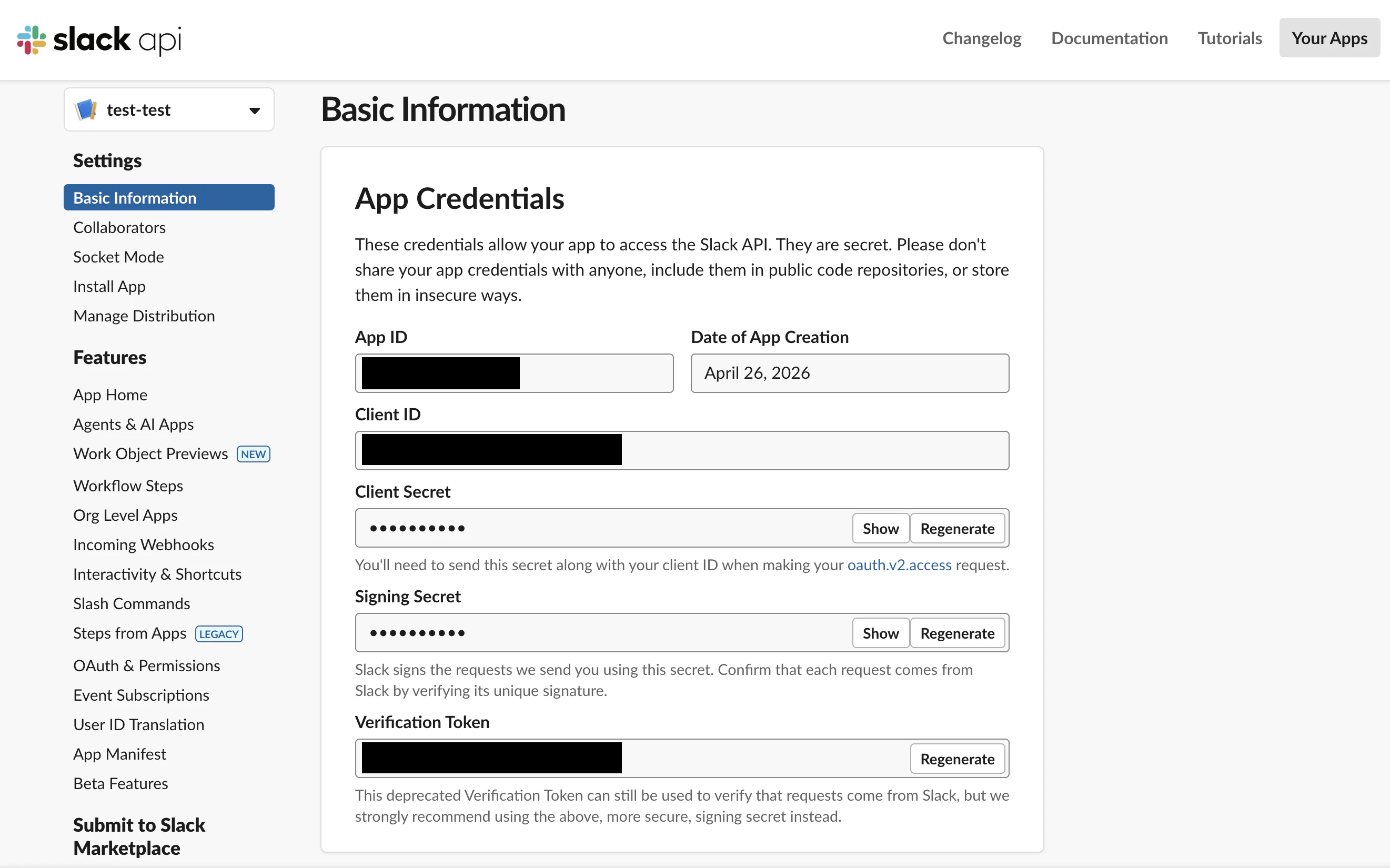1390x868 pixels.
Task: Select Basic Information in the sidebar
Action: coord(169,197)
